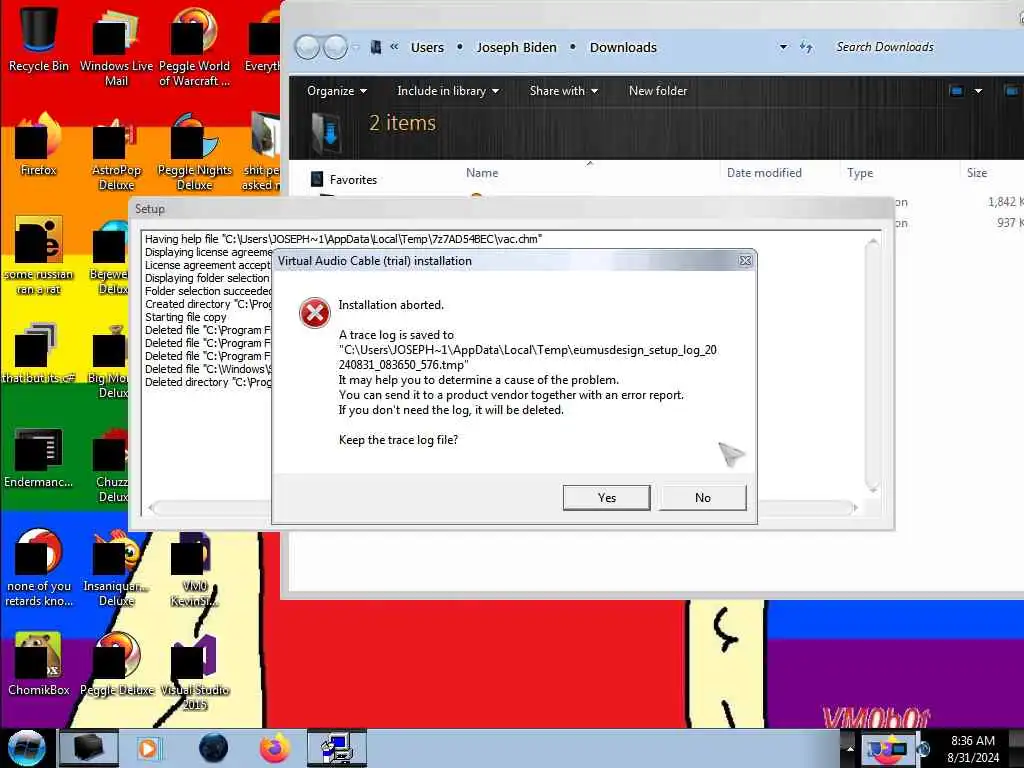Open AstroPop Deluxe desktop icon
Image resolution: width=1024 pixels, height=768 pixels.
click(116, 152)
